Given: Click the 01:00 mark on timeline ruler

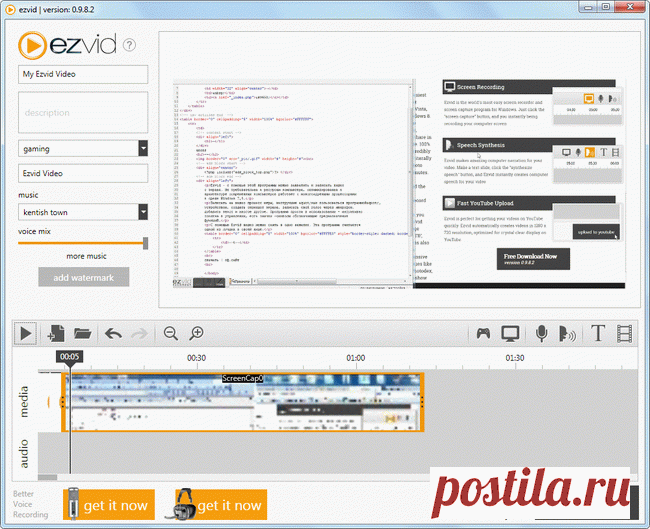Looking at the screenshot, I should tap(356, 358).
